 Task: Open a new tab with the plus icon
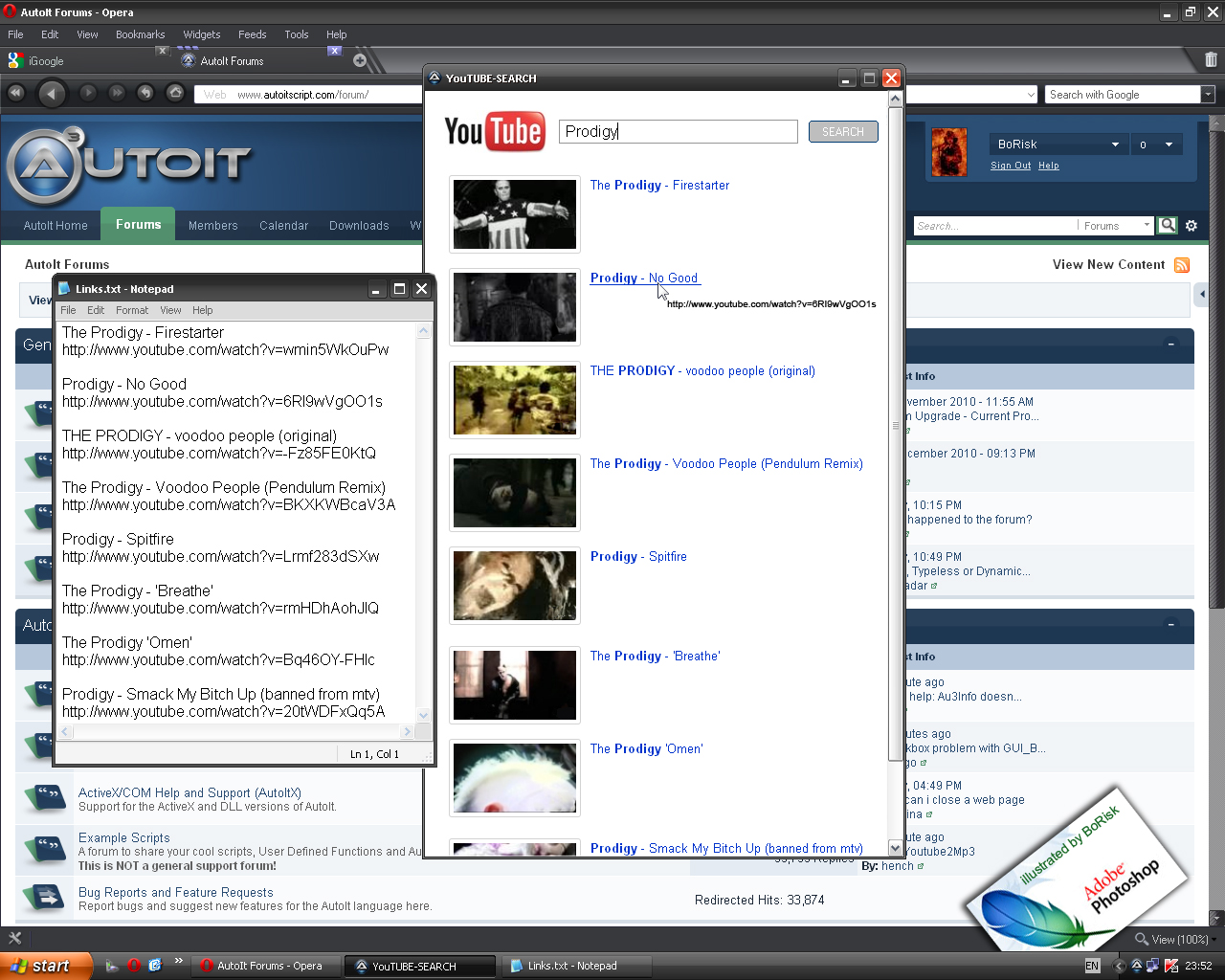[x=360, y=60]
